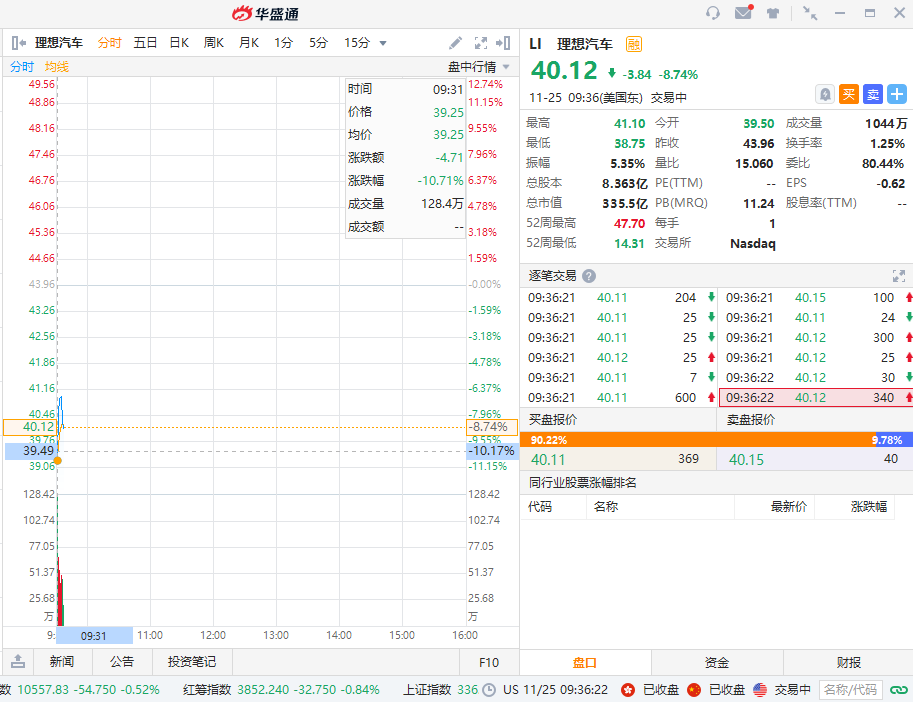The height and width of the screenshot is (702, 913).
Task: Toggle the 分时 line display
Action: click(x=22, y=67)
